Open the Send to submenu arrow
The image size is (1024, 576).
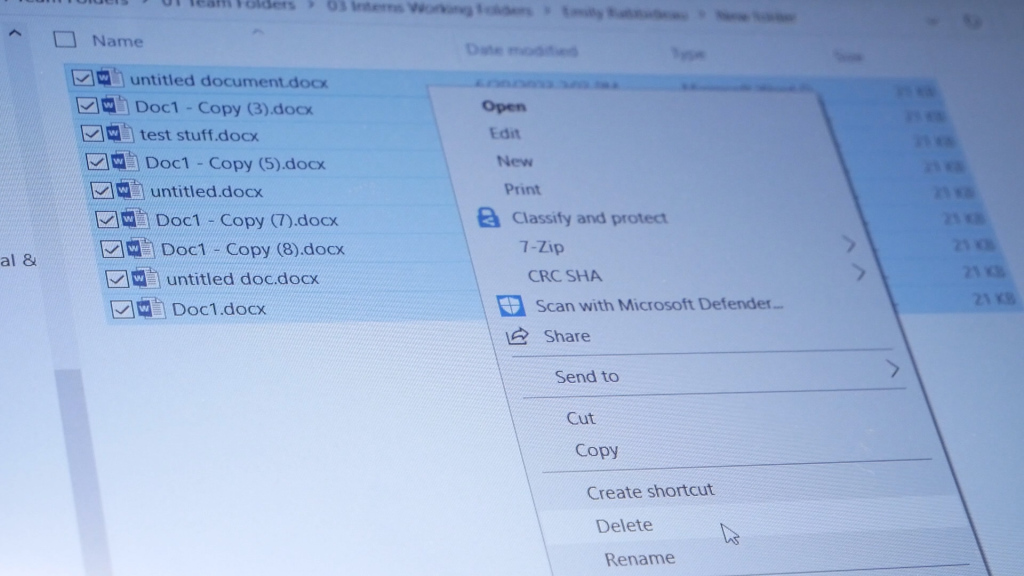893,370
